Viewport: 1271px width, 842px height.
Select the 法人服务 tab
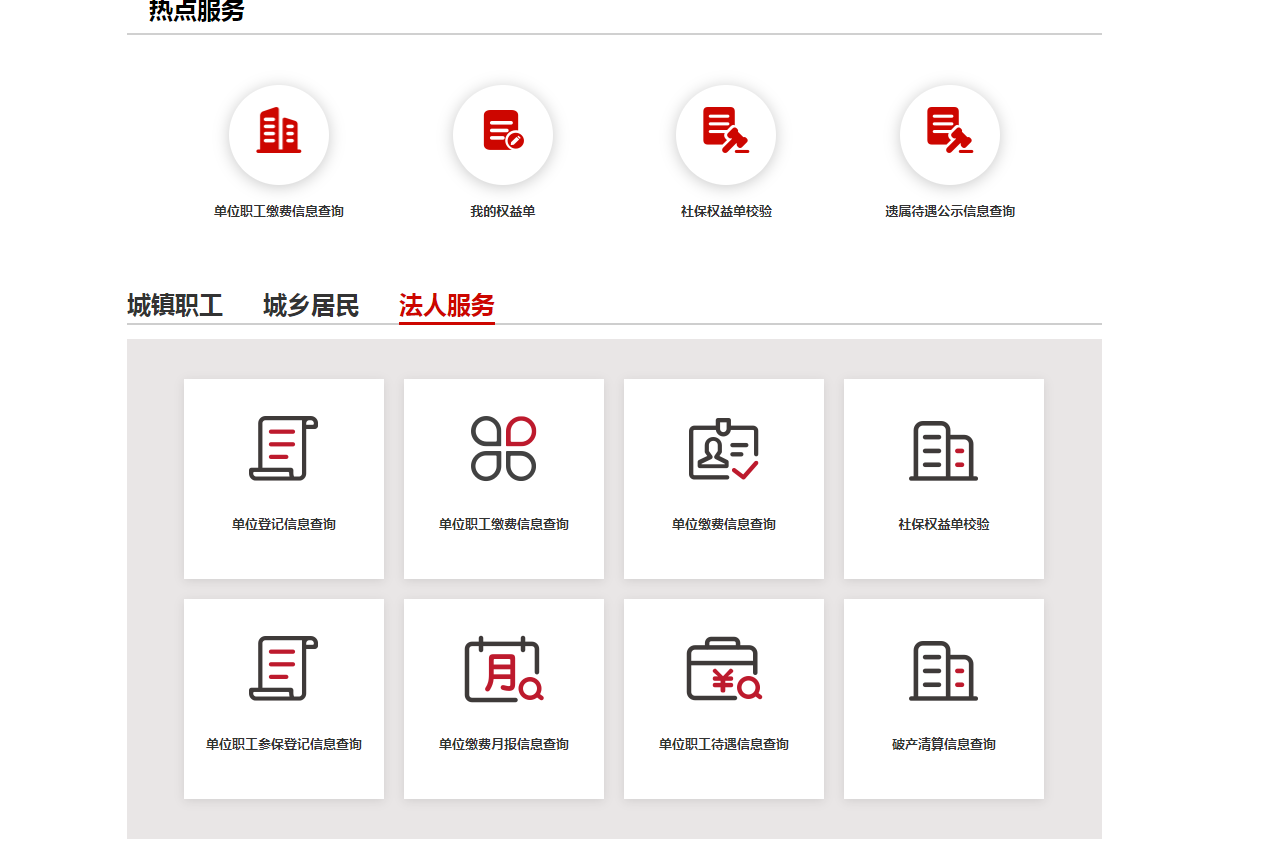[x=446, y=305]
